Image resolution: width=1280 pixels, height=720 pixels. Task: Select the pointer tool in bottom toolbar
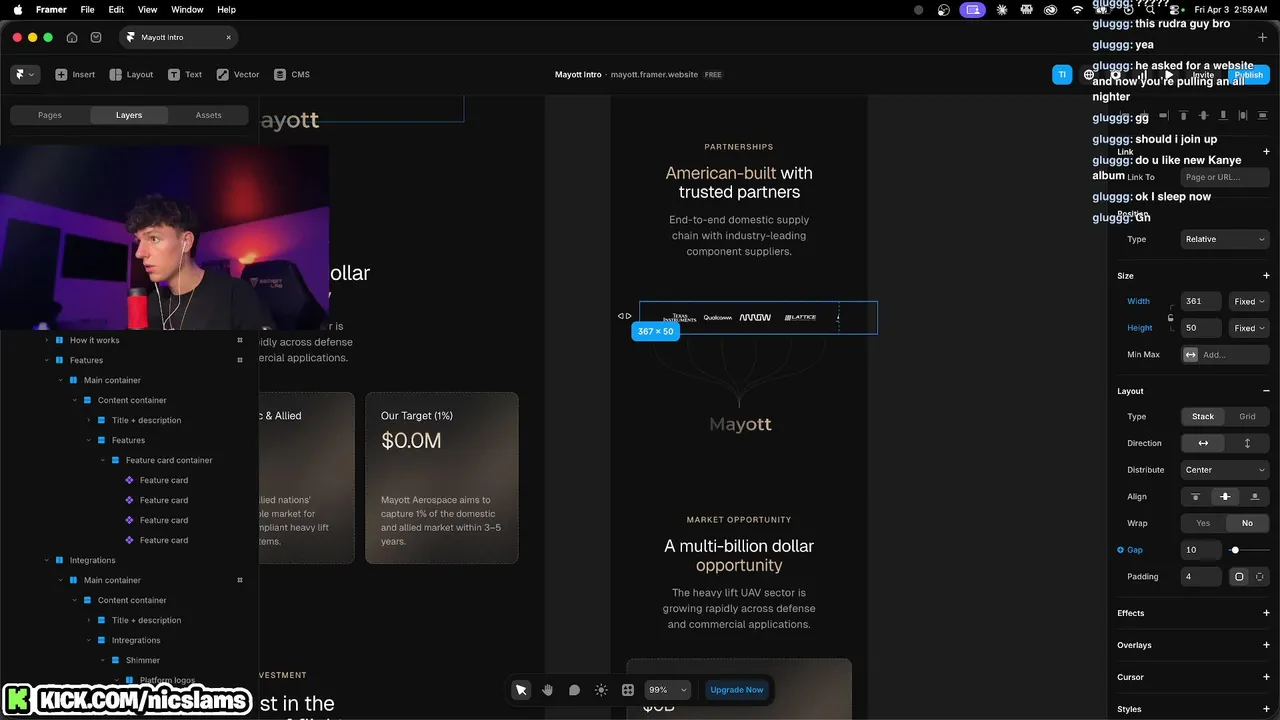521,690
